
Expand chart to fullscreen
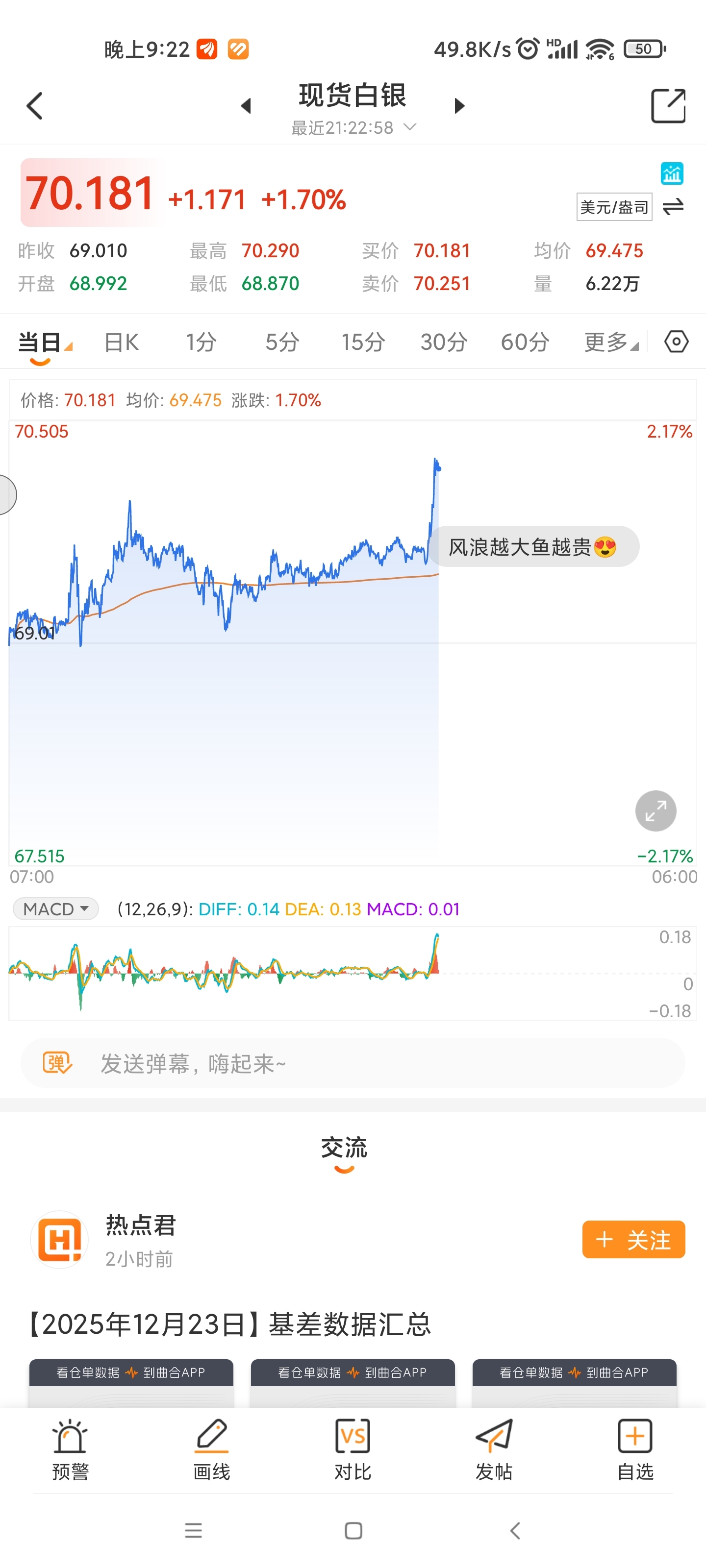[656, 811]
